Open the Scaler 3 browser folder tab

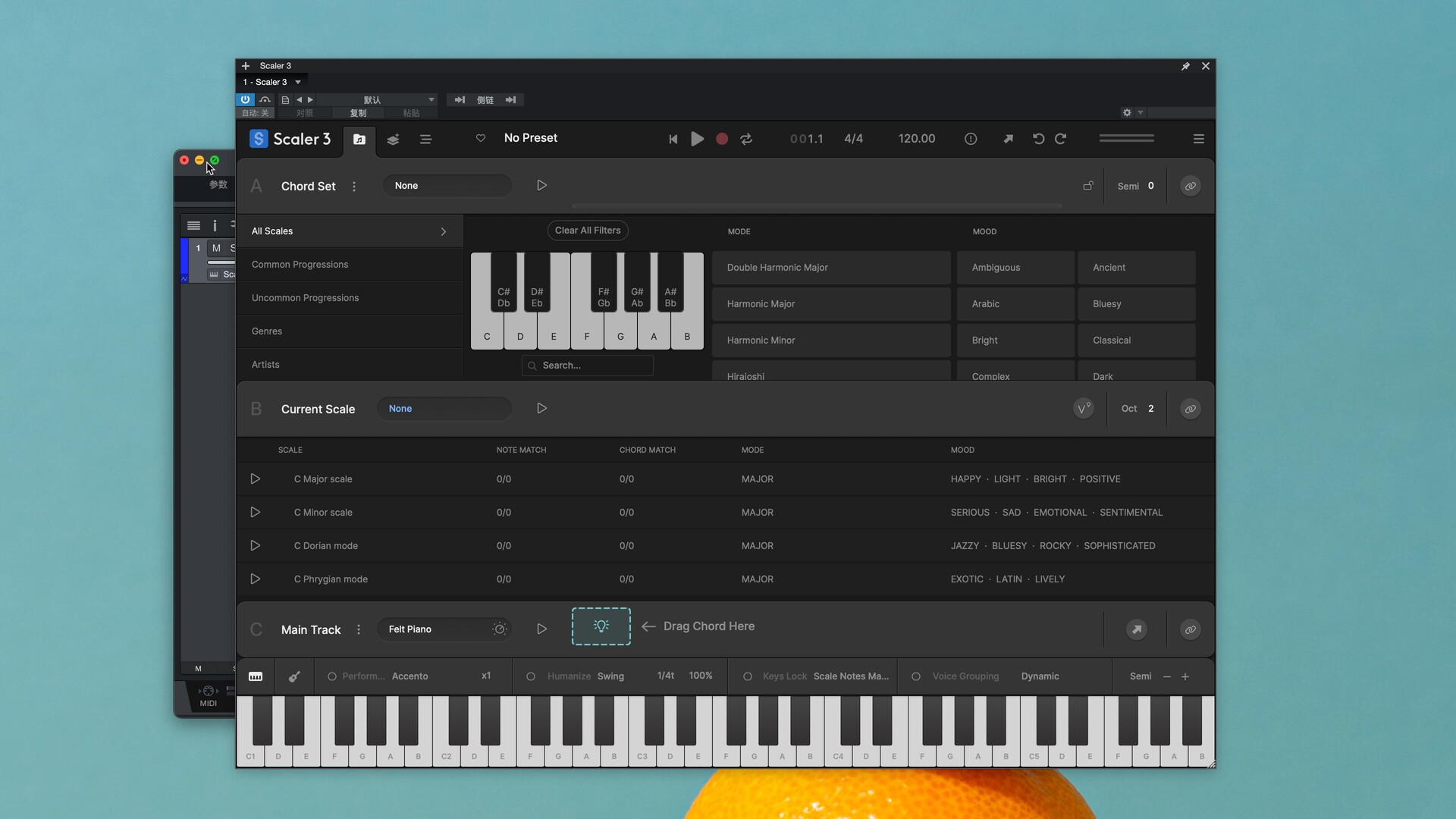359,140
